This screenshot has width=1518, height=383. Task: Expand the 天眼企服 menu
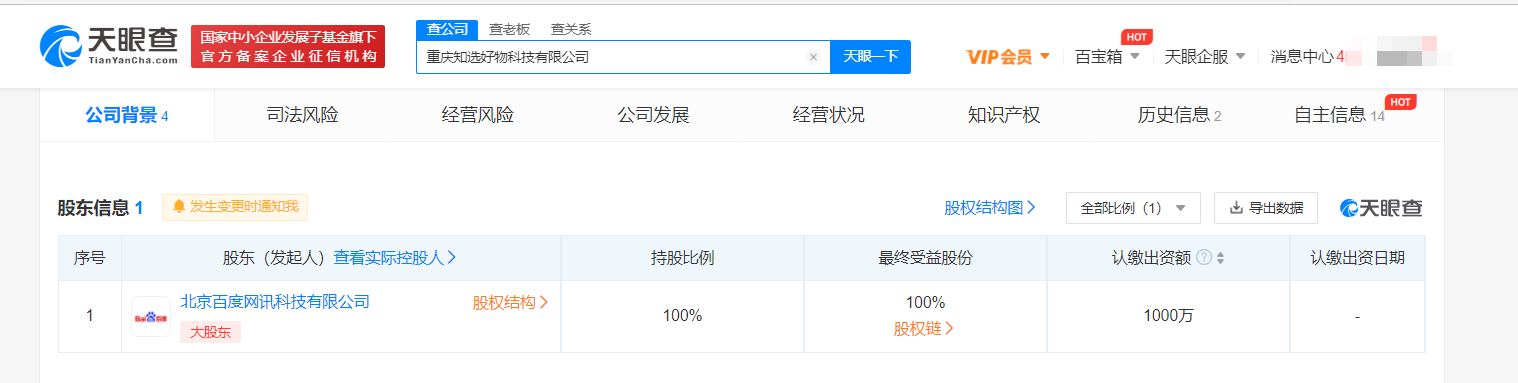(x=1205, y=57)
